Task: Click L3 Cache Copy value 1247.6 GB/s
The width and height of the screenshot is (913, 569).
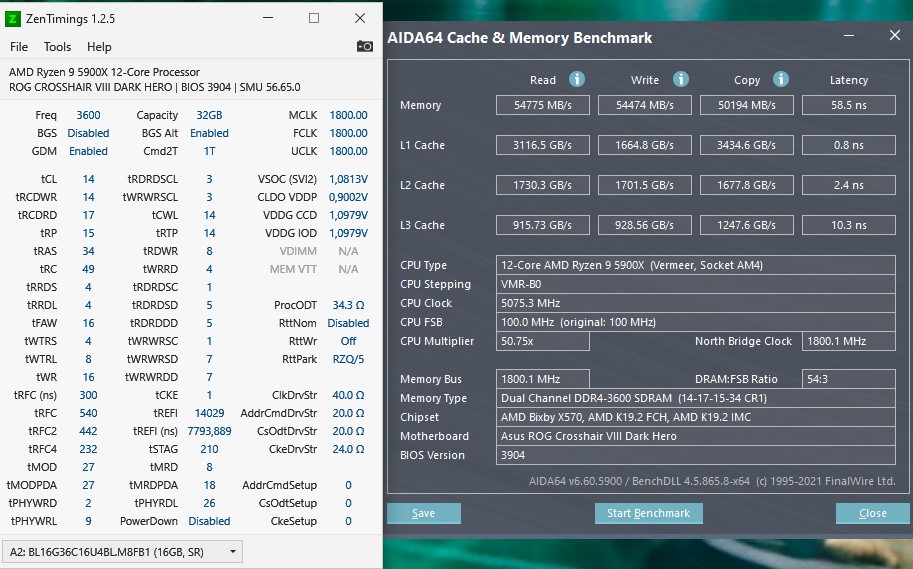Action: click(x=746, y=225)
